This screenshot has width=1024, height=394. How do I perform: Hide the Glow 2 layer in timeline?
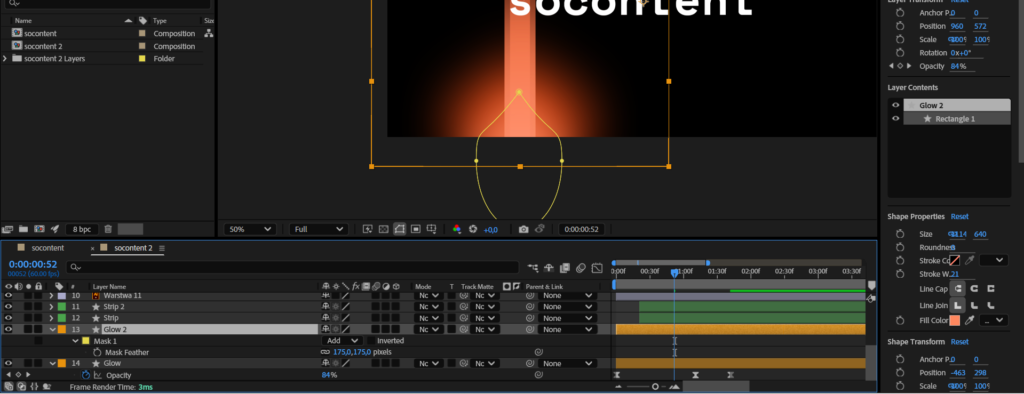[8, 329]
